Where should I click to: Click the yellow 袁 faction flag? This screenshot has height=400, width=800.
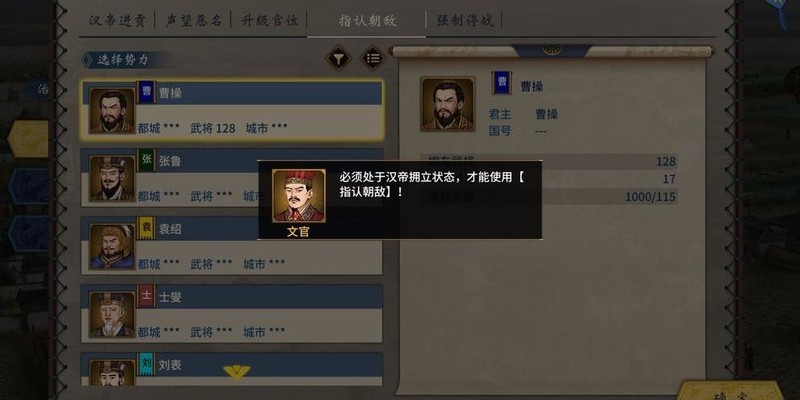[146, 228]
